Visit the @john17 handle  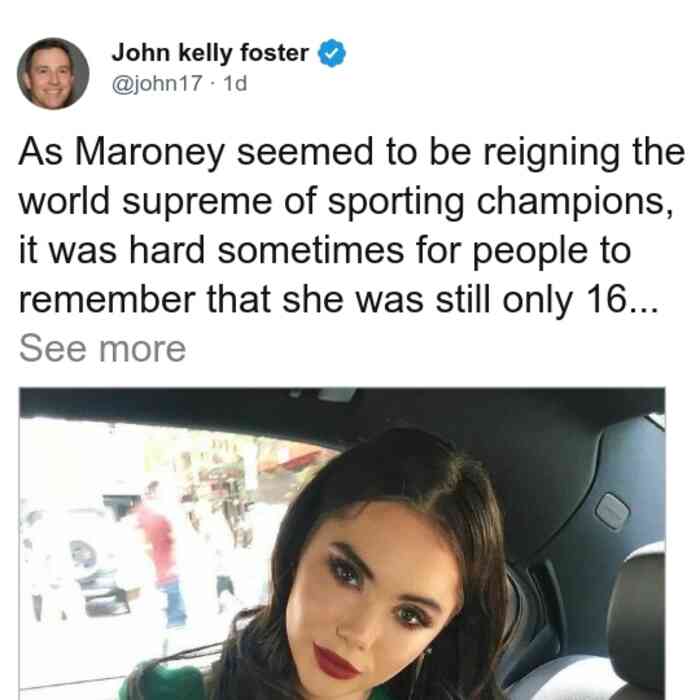click(157, 83)
